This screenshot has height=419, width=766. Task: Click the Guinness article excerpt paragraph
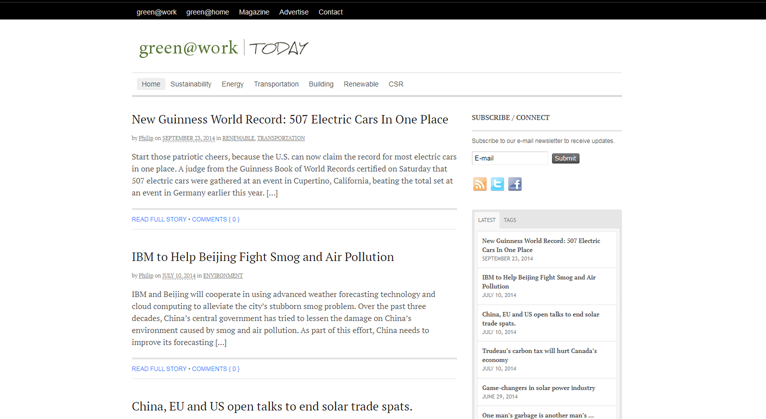click(294, 175)
